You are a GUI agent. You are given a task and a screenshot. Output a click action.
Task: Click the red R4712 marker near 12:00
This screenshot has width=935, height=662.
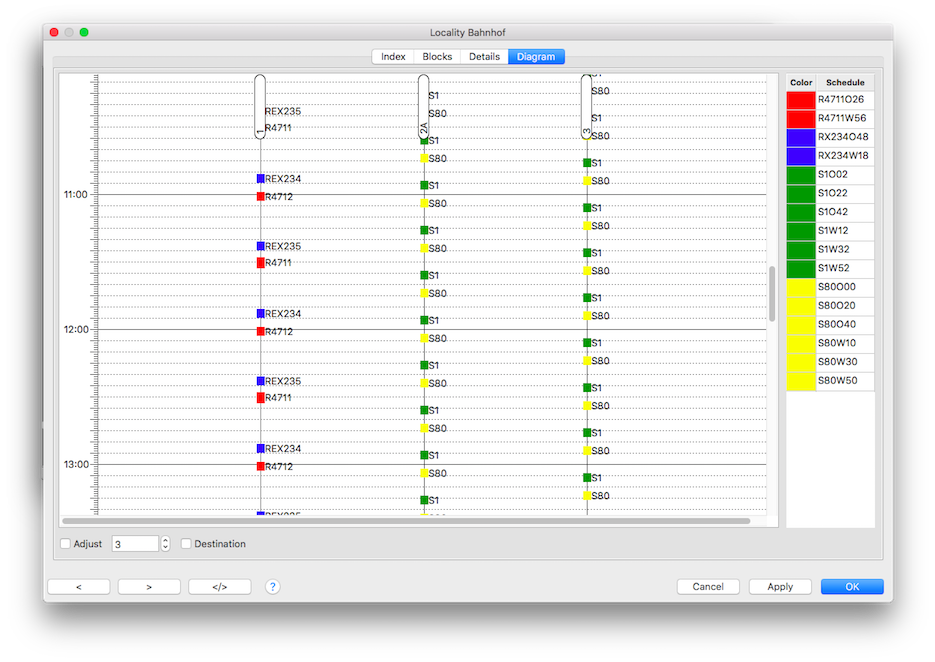point(260,331)
